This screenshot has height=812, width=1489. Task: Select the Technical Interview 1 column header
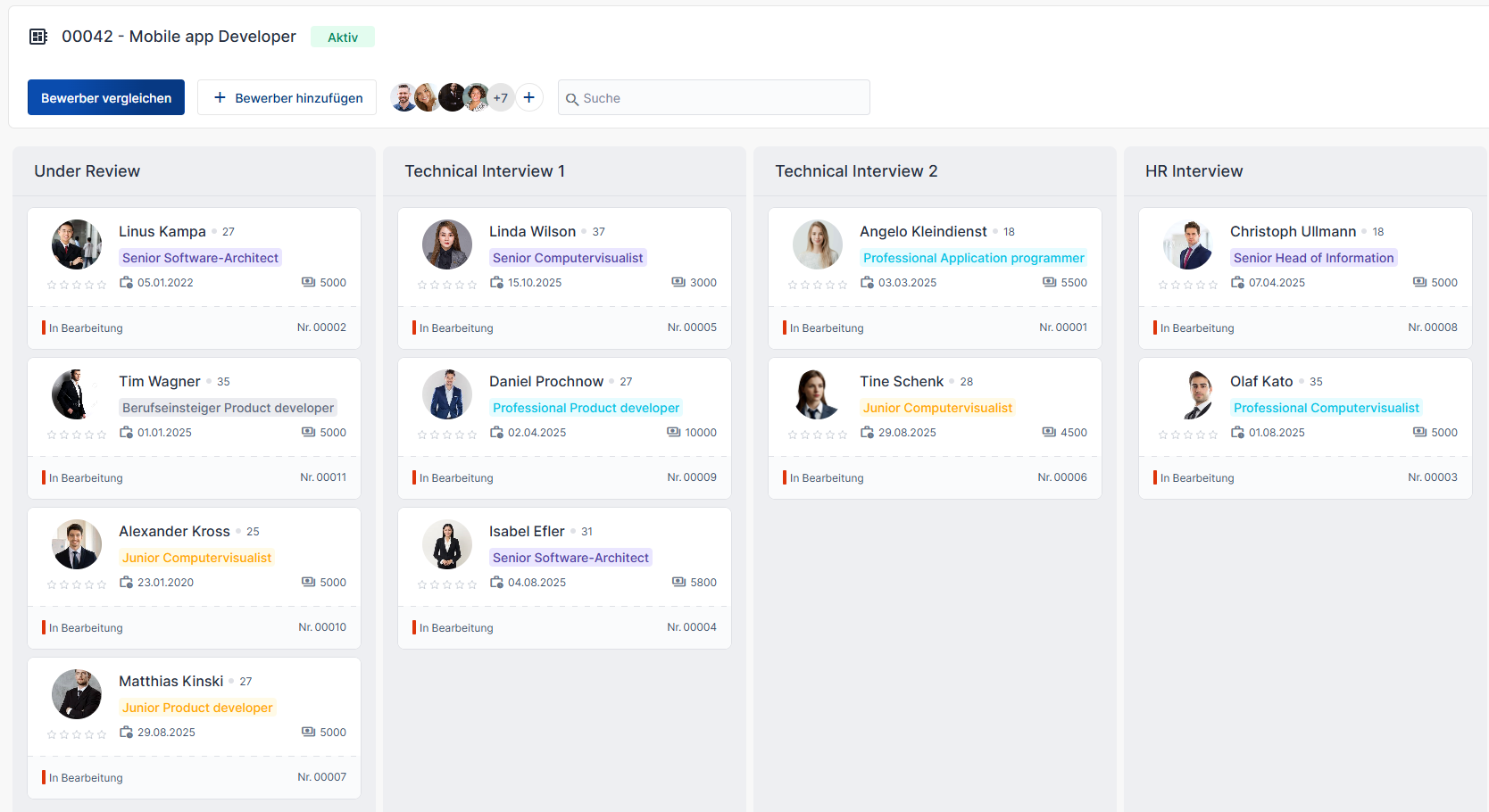pyautogui.click(x=485, y=171)
